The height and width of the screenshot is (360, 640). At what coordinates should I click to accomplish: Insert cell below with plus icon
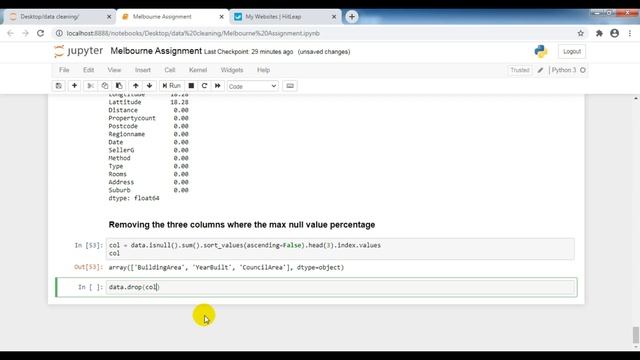tap(74, 86)
